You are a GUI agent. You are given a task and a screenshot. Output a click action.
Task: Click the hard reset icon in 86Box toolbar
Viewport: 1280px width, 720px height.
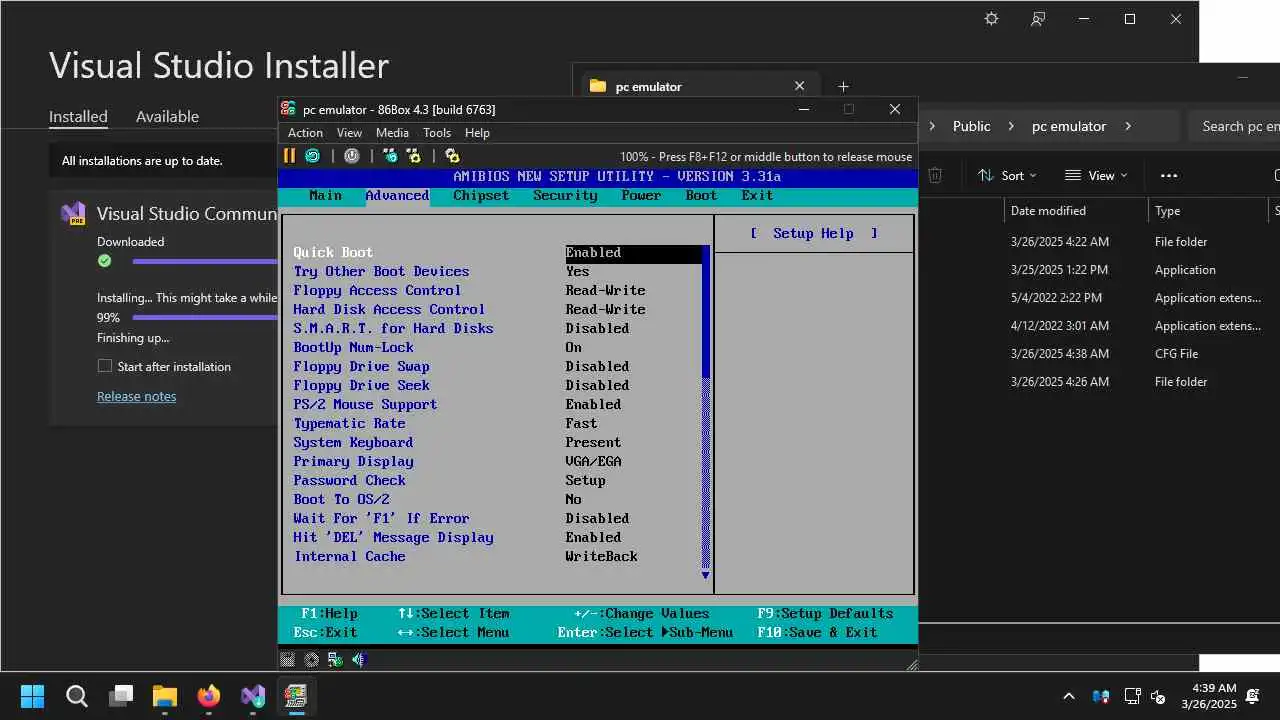tap(313, 156)
